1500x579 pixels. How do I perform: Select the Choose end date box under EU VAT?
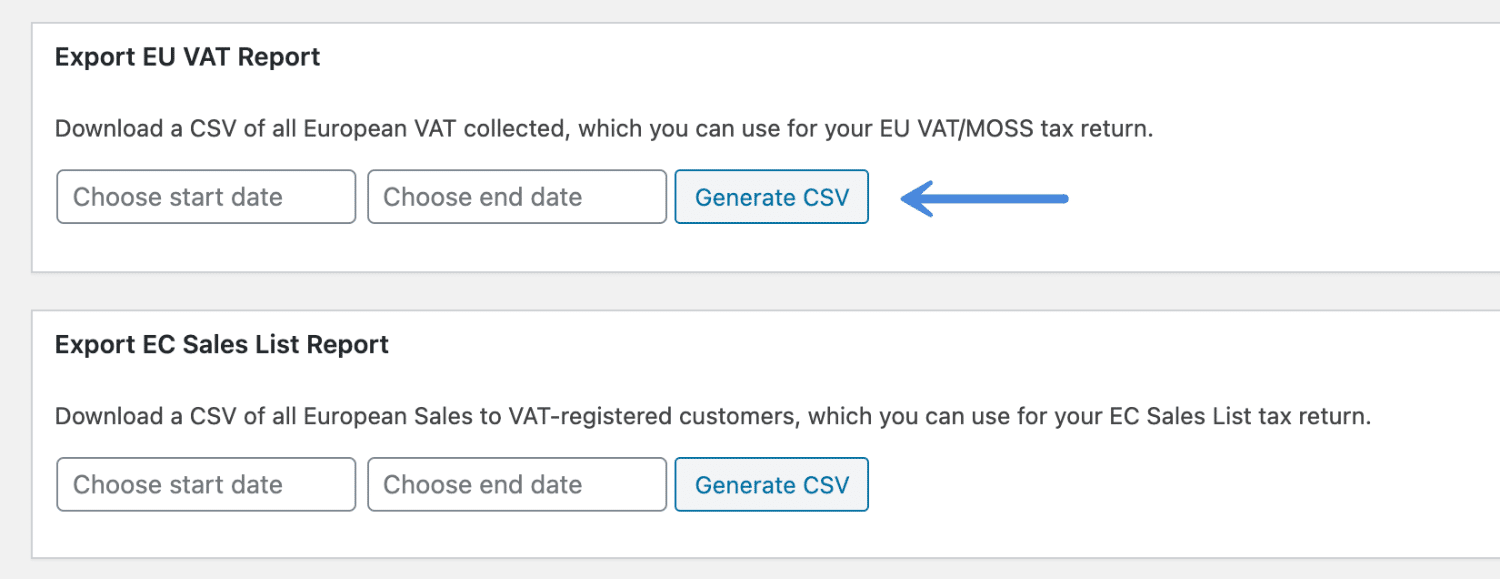click(x=516, y=196)
